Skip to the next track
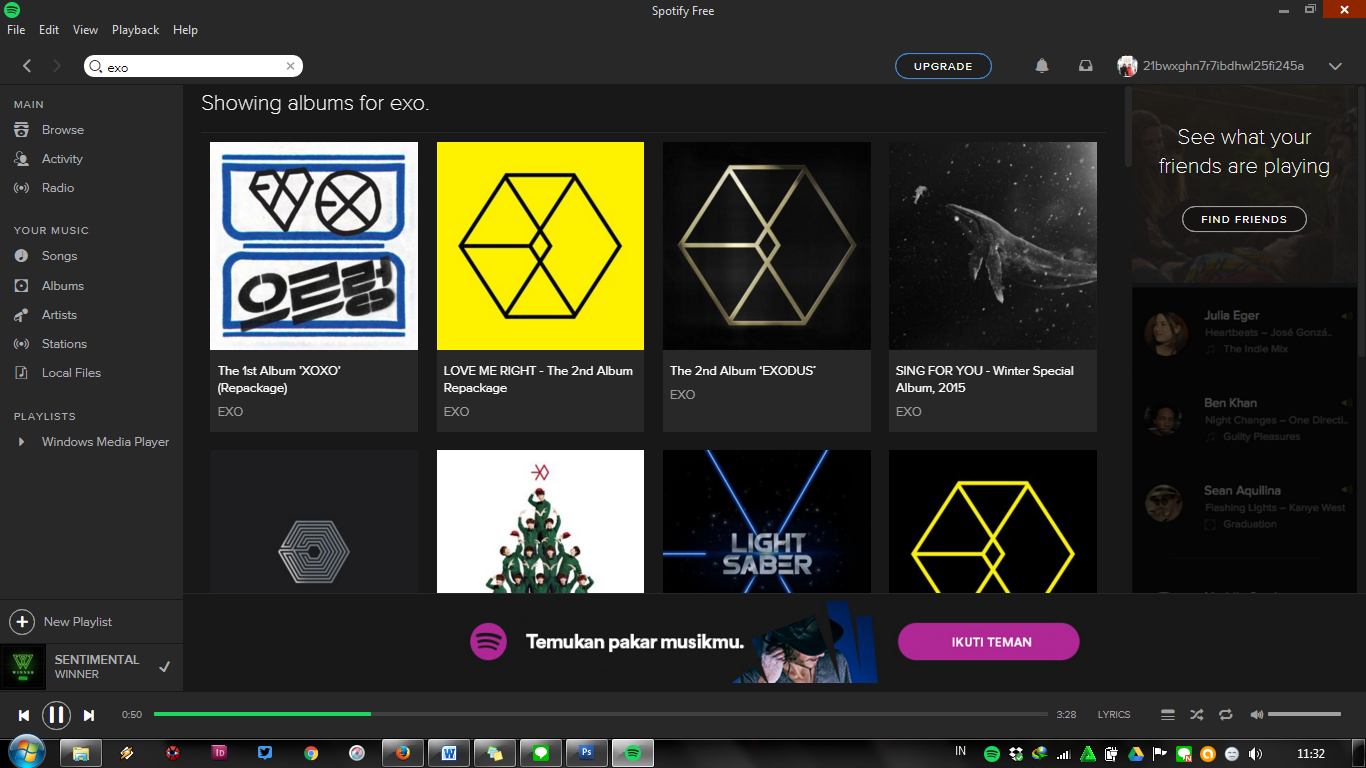Image resolution: width=1366 pixels, height=768 pixels. [89, 715]
